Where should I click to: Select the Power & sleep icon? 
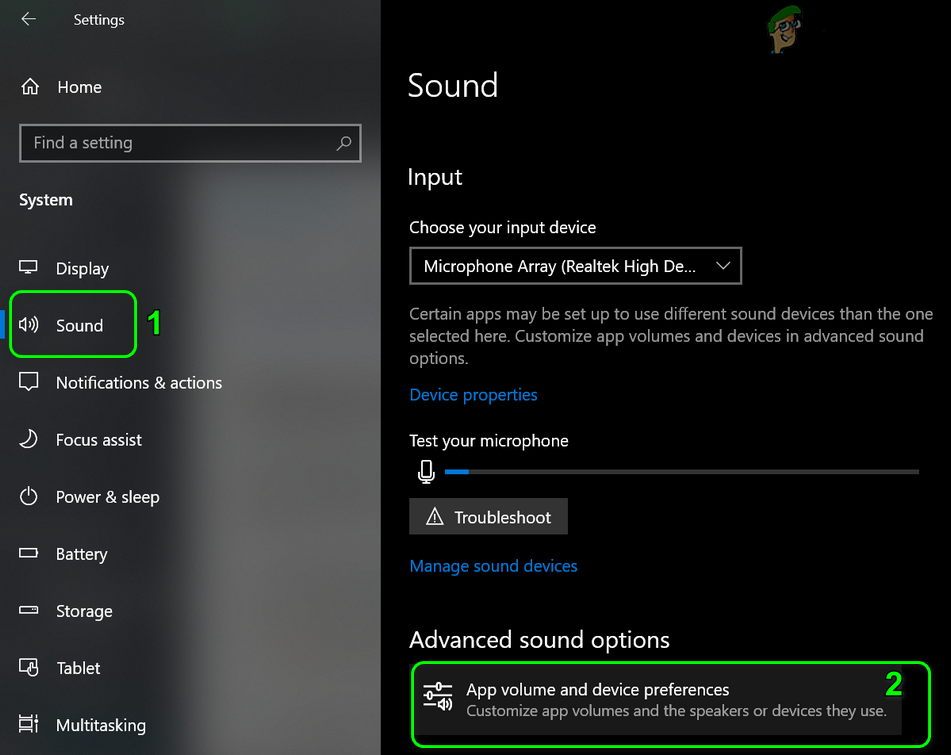coord(29,497)
